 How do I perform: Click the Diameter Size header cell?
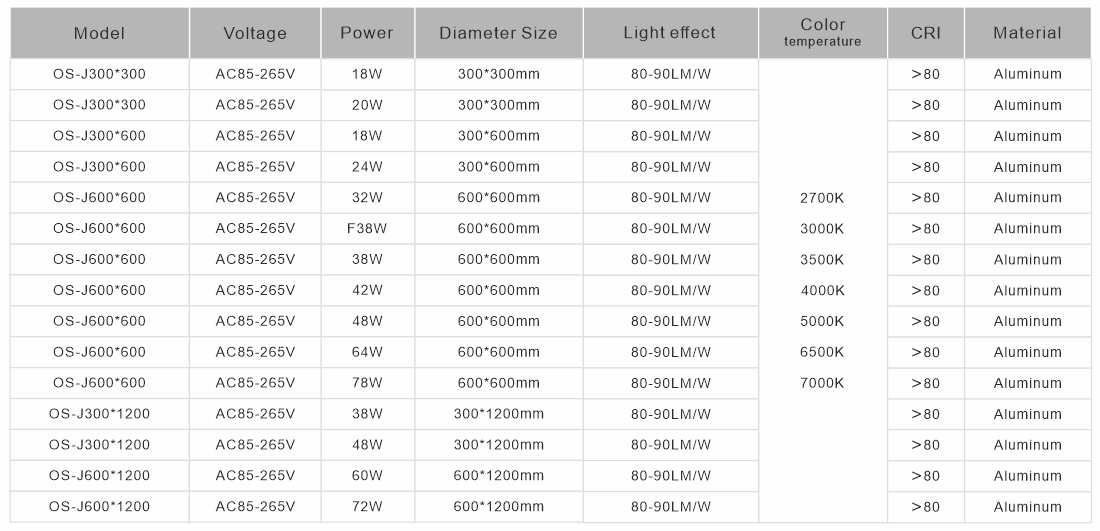click(498, 33)
